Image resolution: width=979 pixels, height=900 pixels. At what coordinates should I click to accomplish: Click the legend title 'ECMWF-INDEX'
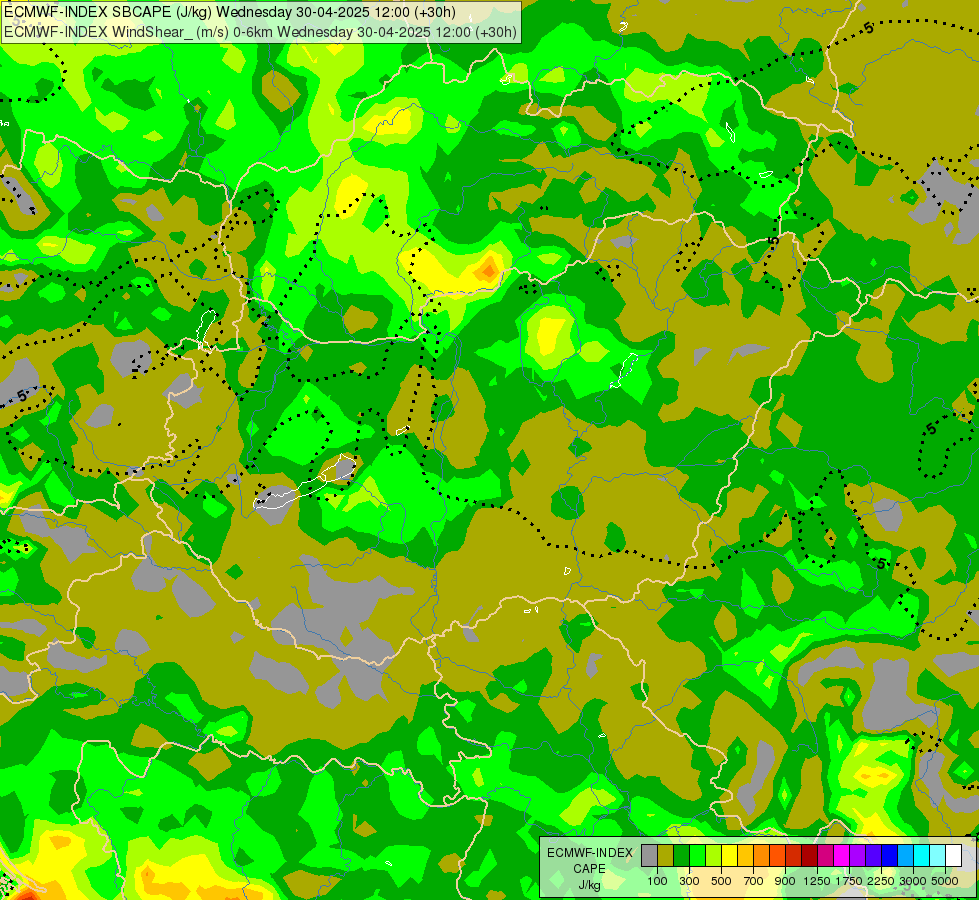tap(590, 853)
